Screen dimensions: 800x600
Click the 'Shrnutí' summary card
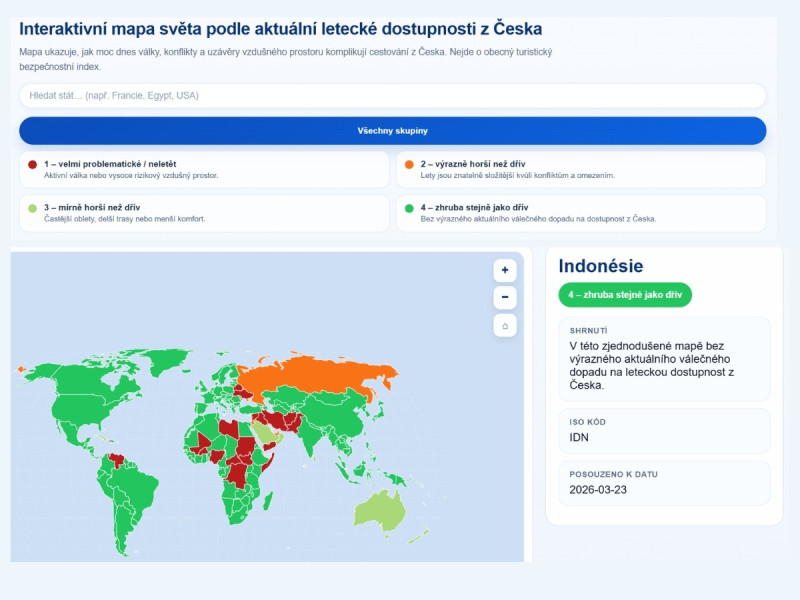[664, 360]
